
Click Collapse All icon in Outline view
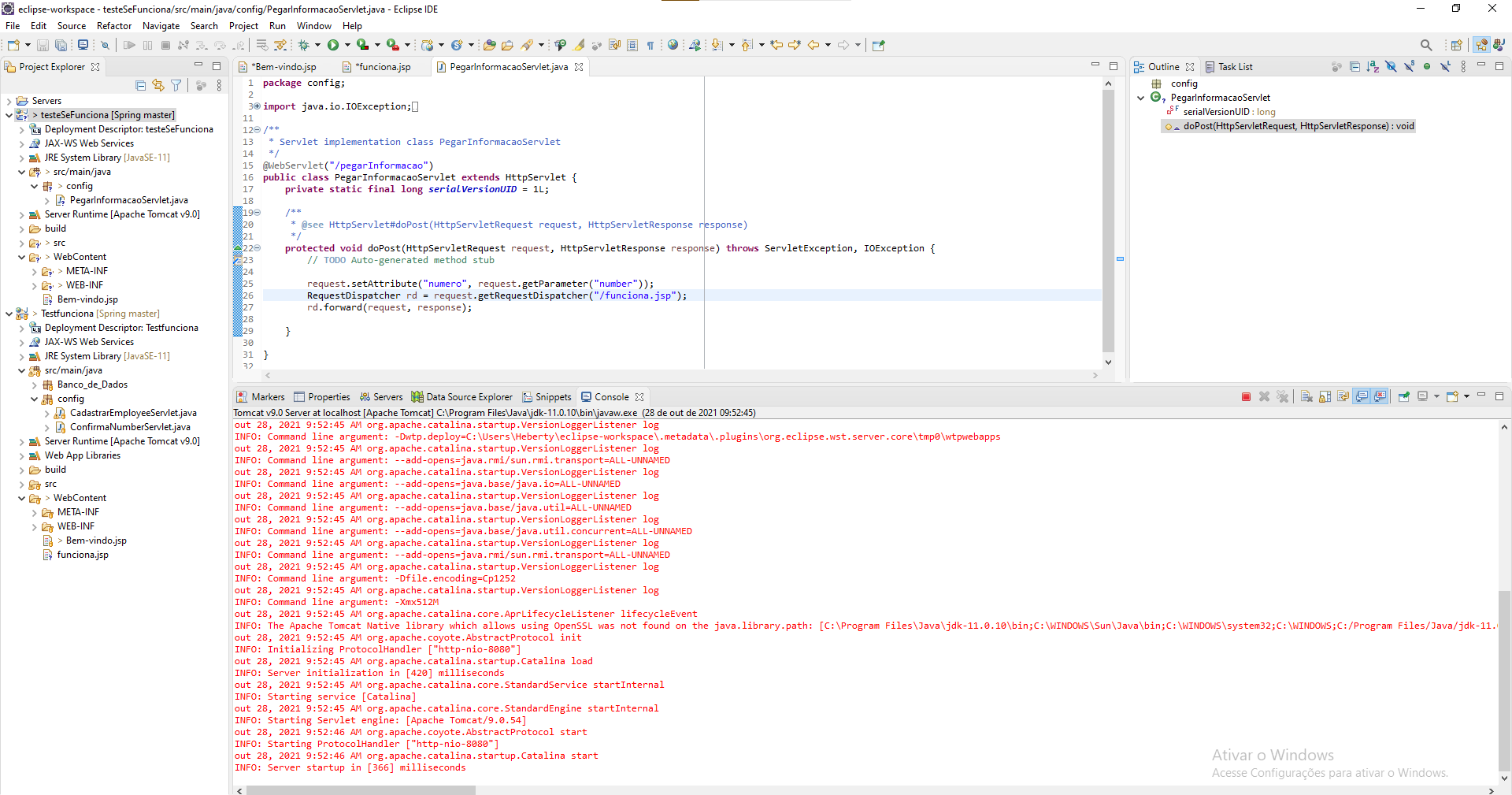tap(1354, 67)
